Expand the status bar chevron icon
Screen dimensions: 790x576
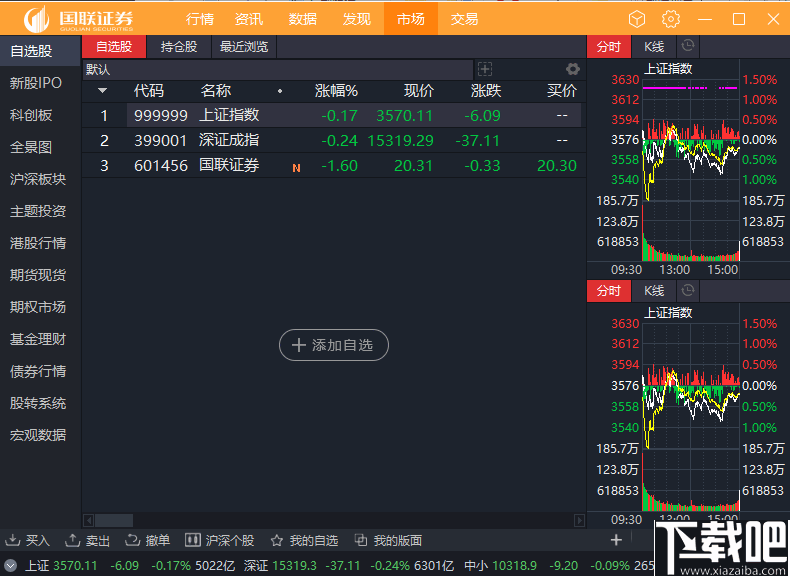pyautogui.click(x=10, y=565)
